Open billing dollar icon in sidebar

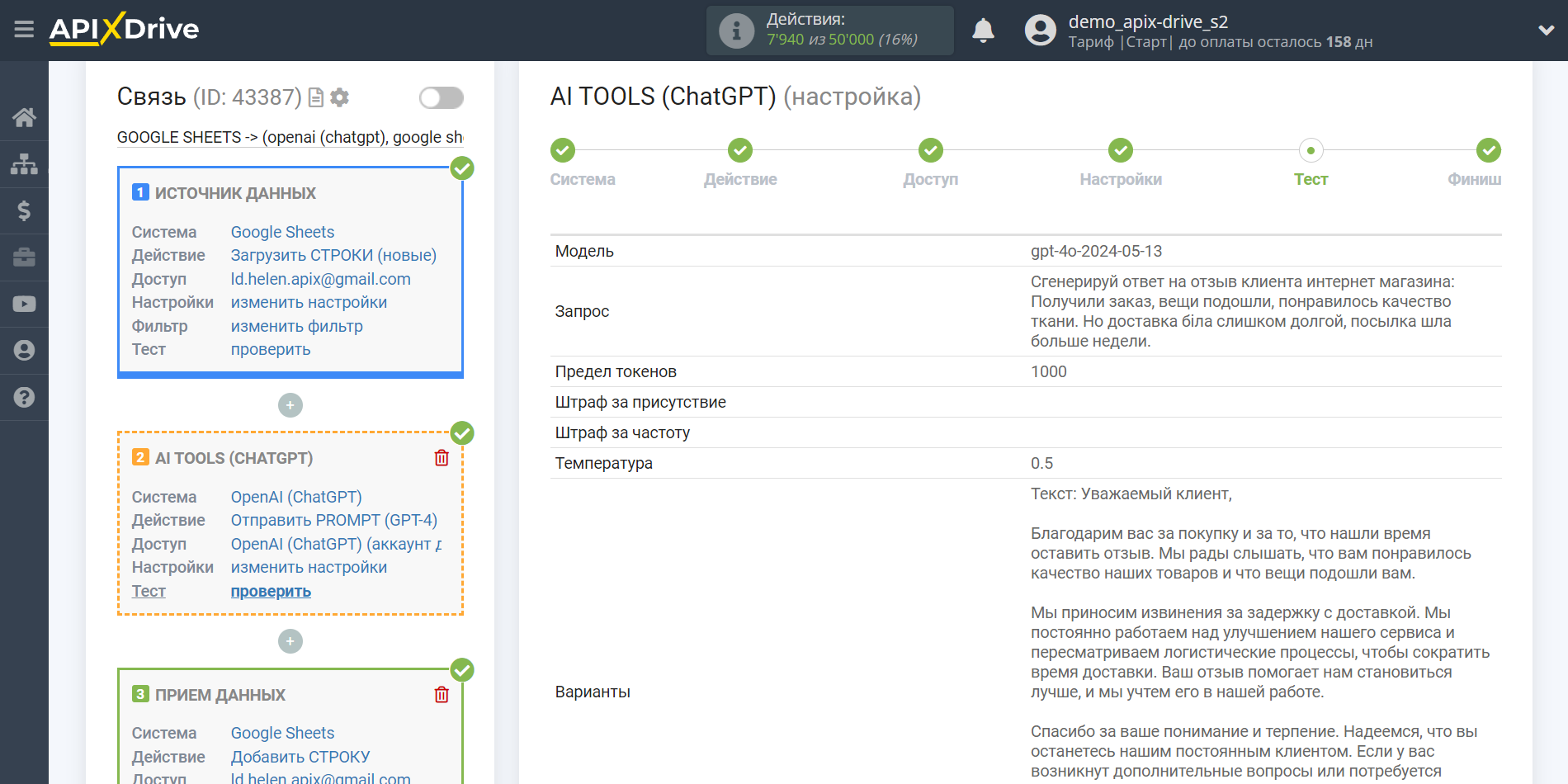pos(24,210)
